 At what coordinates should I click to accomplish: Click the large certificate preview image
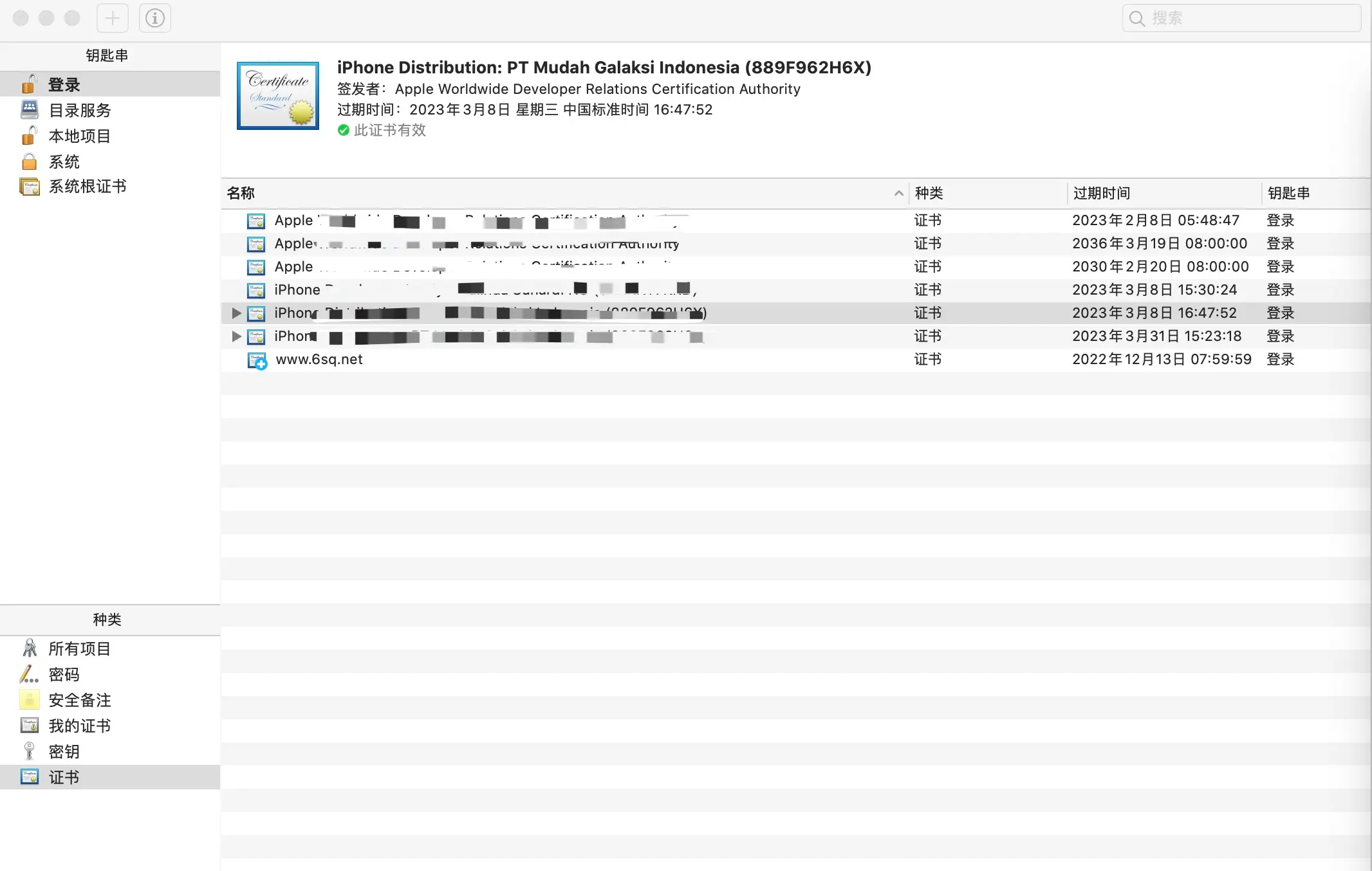[x=278, y=96]
